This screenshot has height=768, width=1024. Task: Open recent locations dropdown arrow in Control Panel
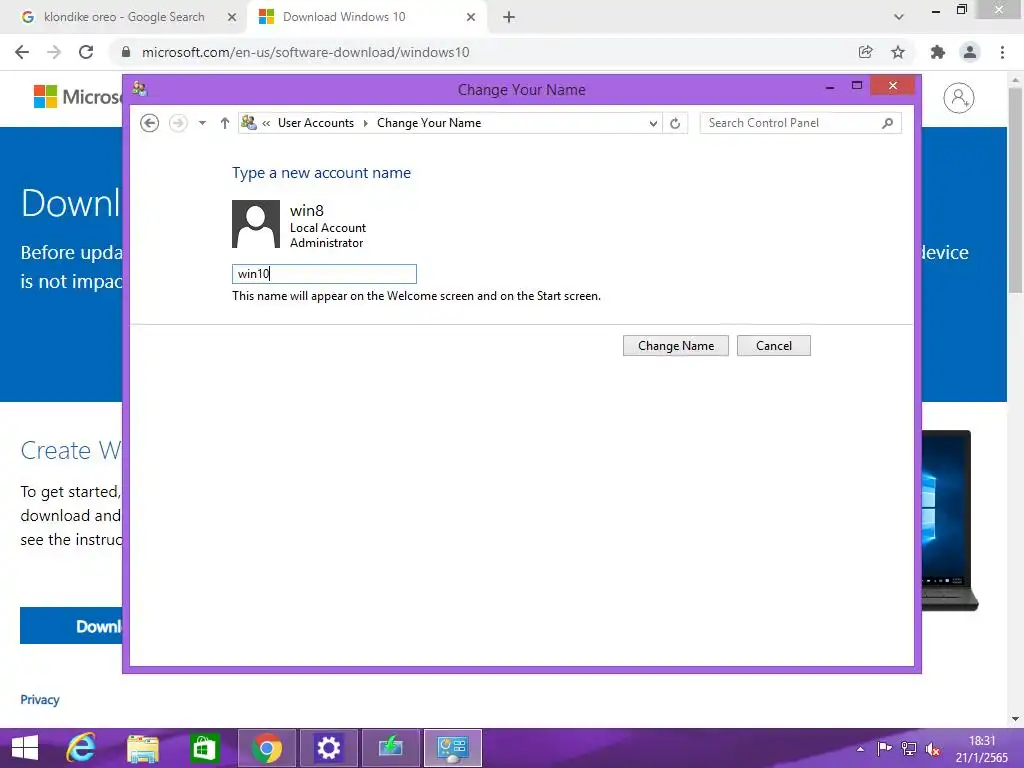[x=202, y=123]
